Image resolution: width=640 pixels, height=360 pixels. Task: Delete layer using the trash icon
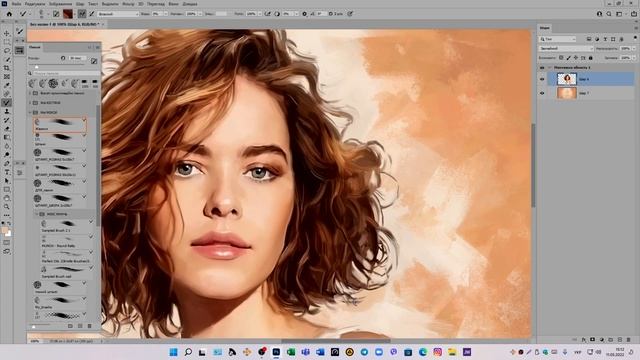[x=629, y=340]
